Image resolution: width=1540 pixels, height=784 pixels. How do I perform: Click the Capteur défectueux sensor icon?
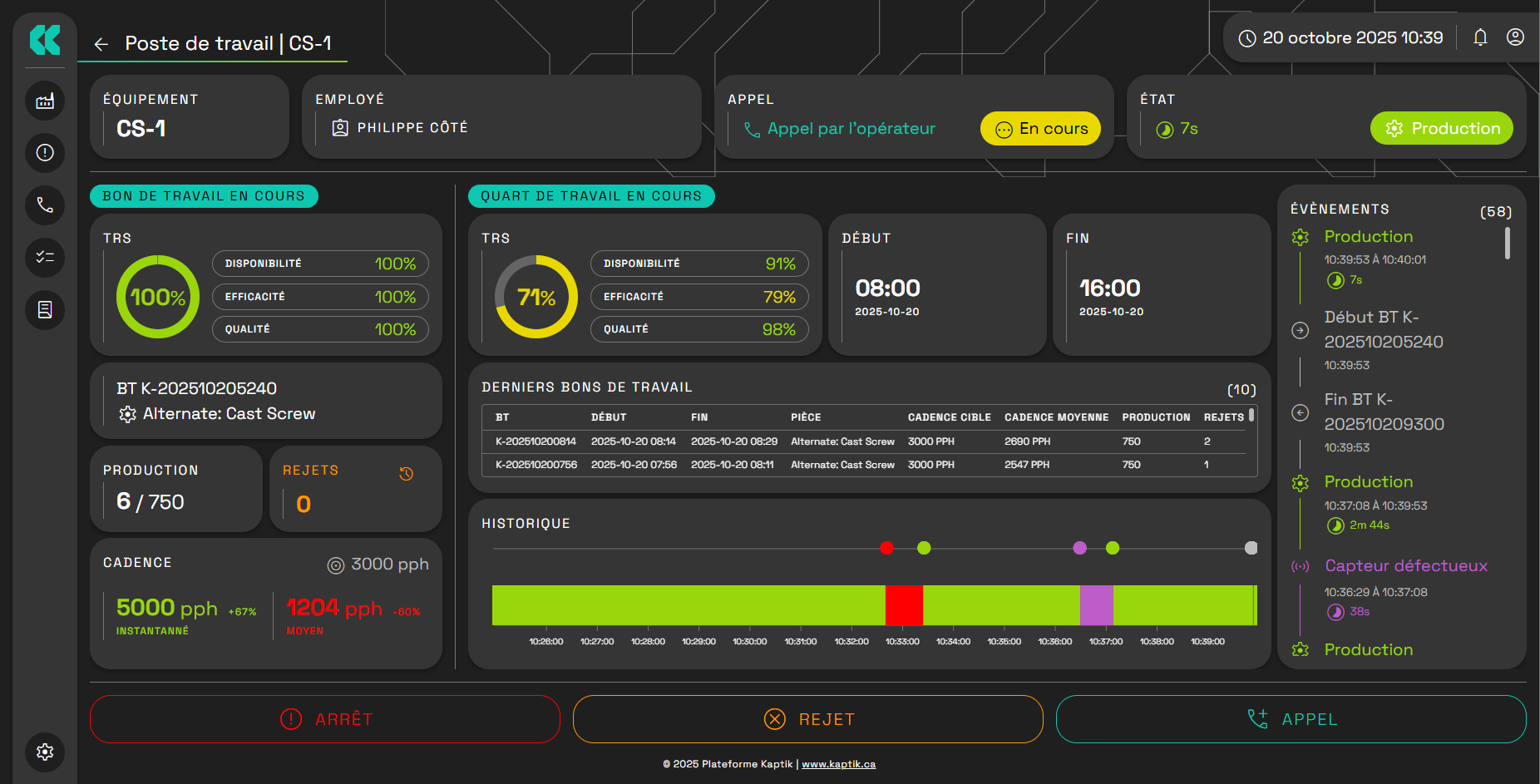click(1301, 566)
